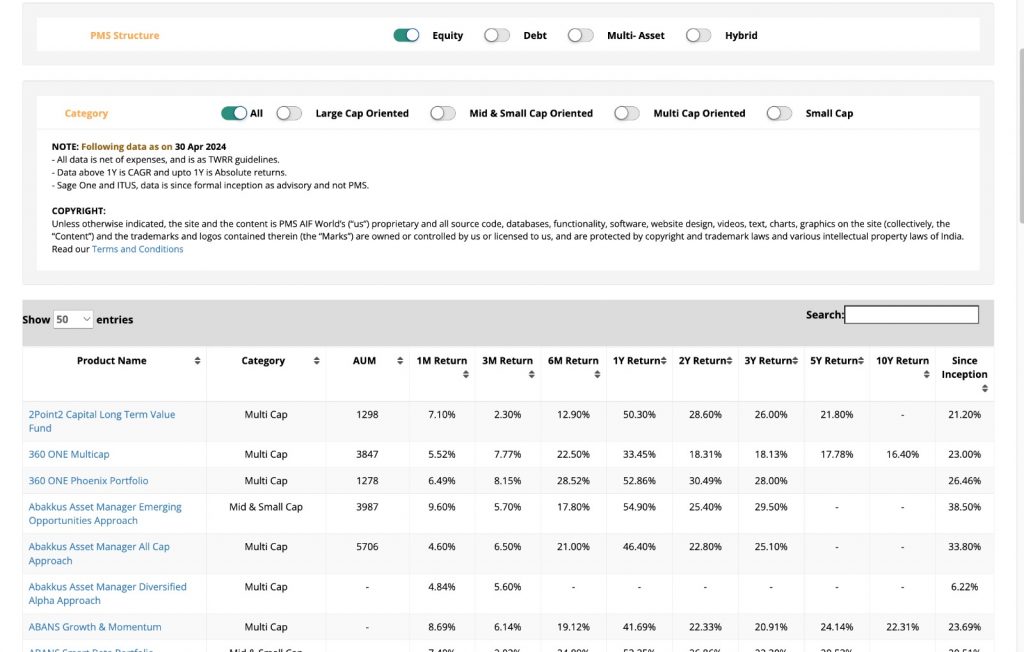Image resolution: width=1024 pixels, height=652 pixels.
Task: Select the 30 Apr 2024 data date
Action: [x=200, y=146]
